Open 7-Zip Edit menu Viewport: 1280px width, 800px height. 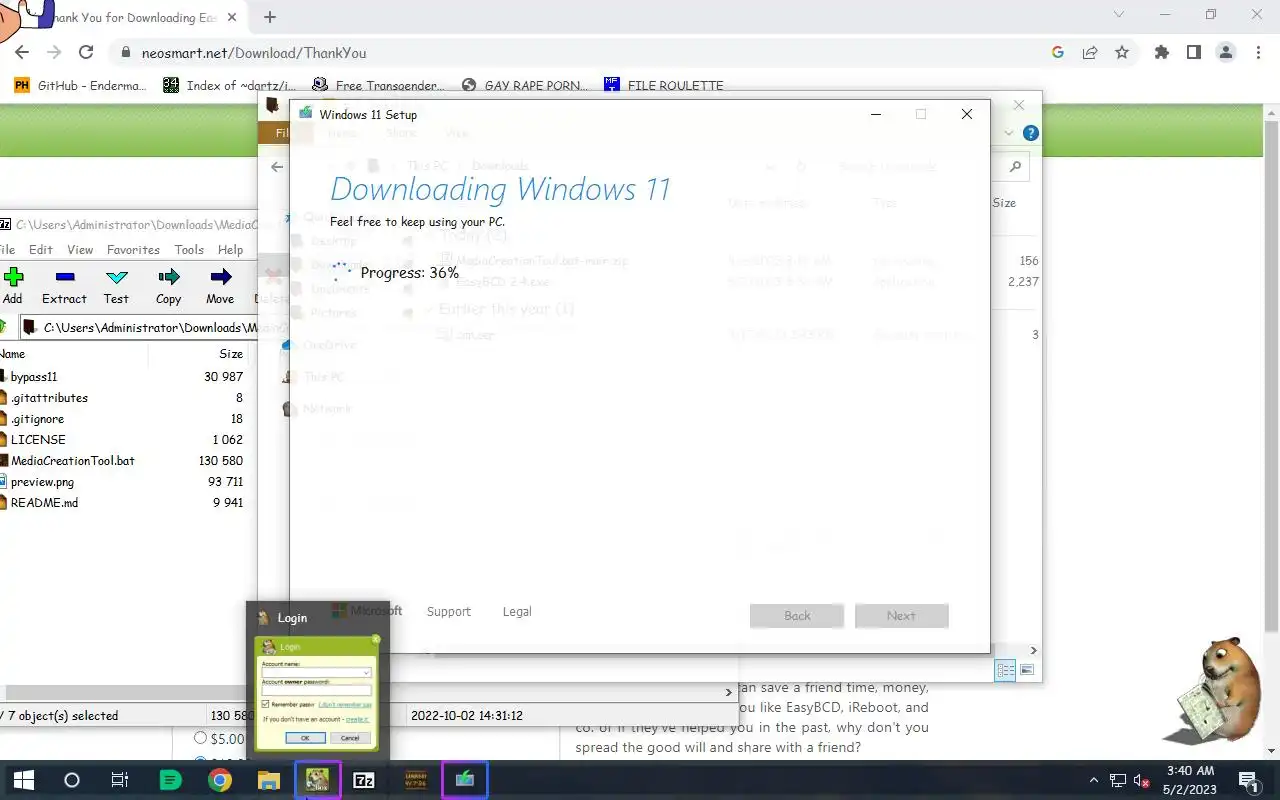tap(41, 250)
